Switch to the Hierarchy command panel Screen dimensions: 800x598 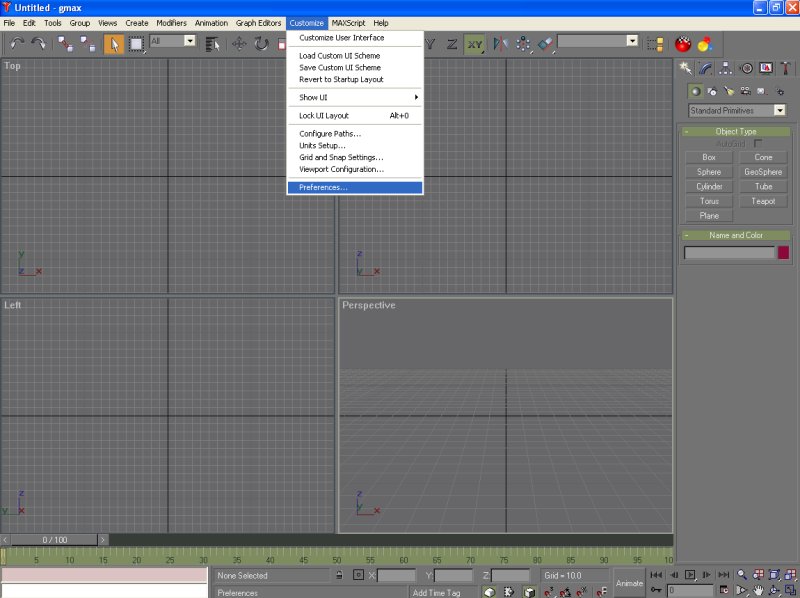tap(726, 68)
